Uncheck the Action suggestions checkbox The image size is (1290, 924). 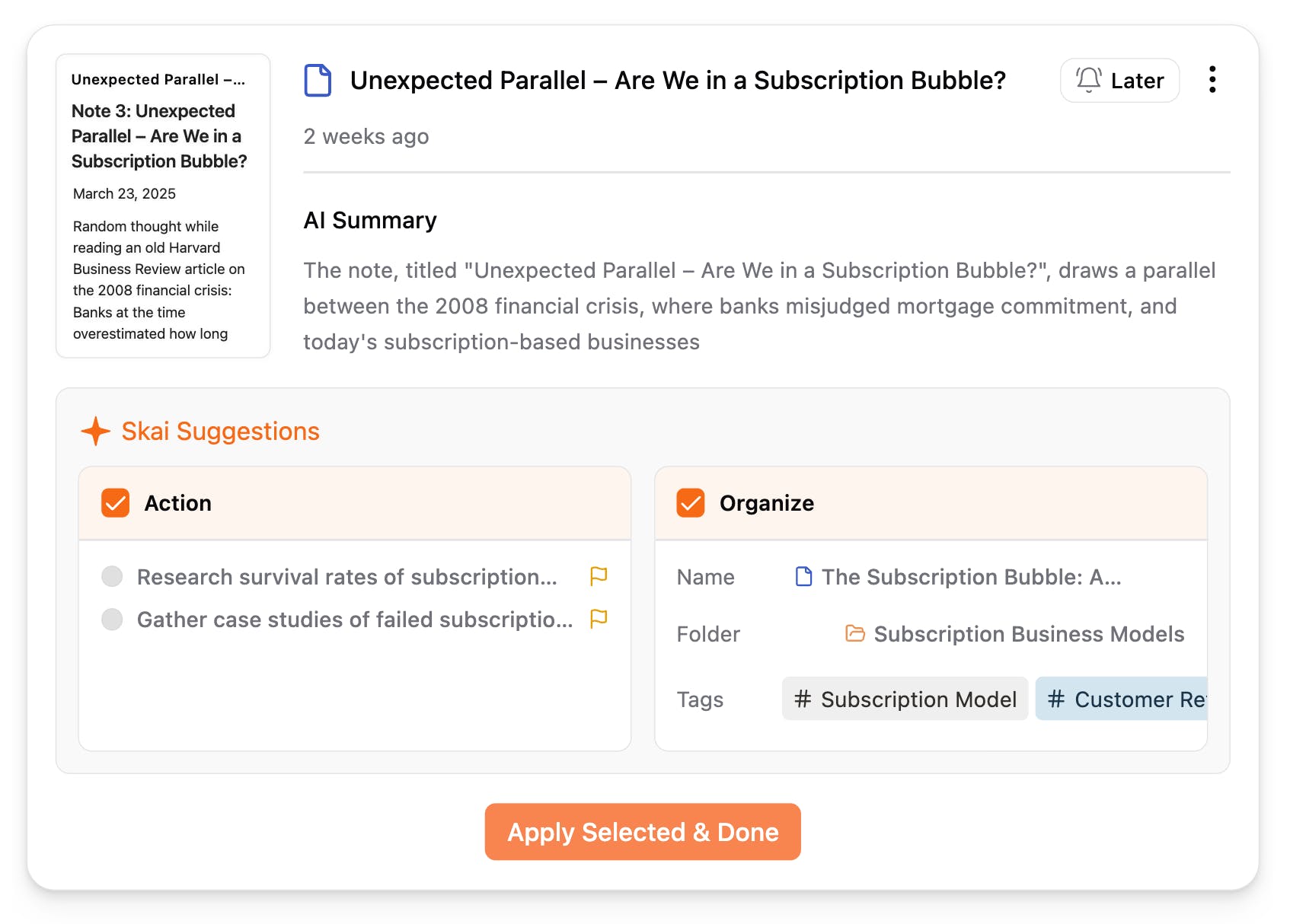[116, 503]
